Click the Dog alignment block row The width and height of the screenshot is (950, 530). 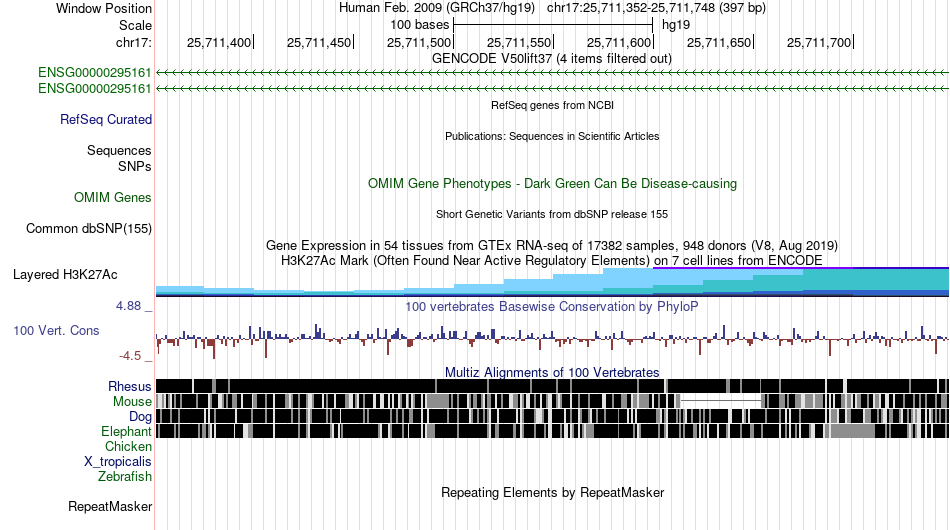pos(552,416)
